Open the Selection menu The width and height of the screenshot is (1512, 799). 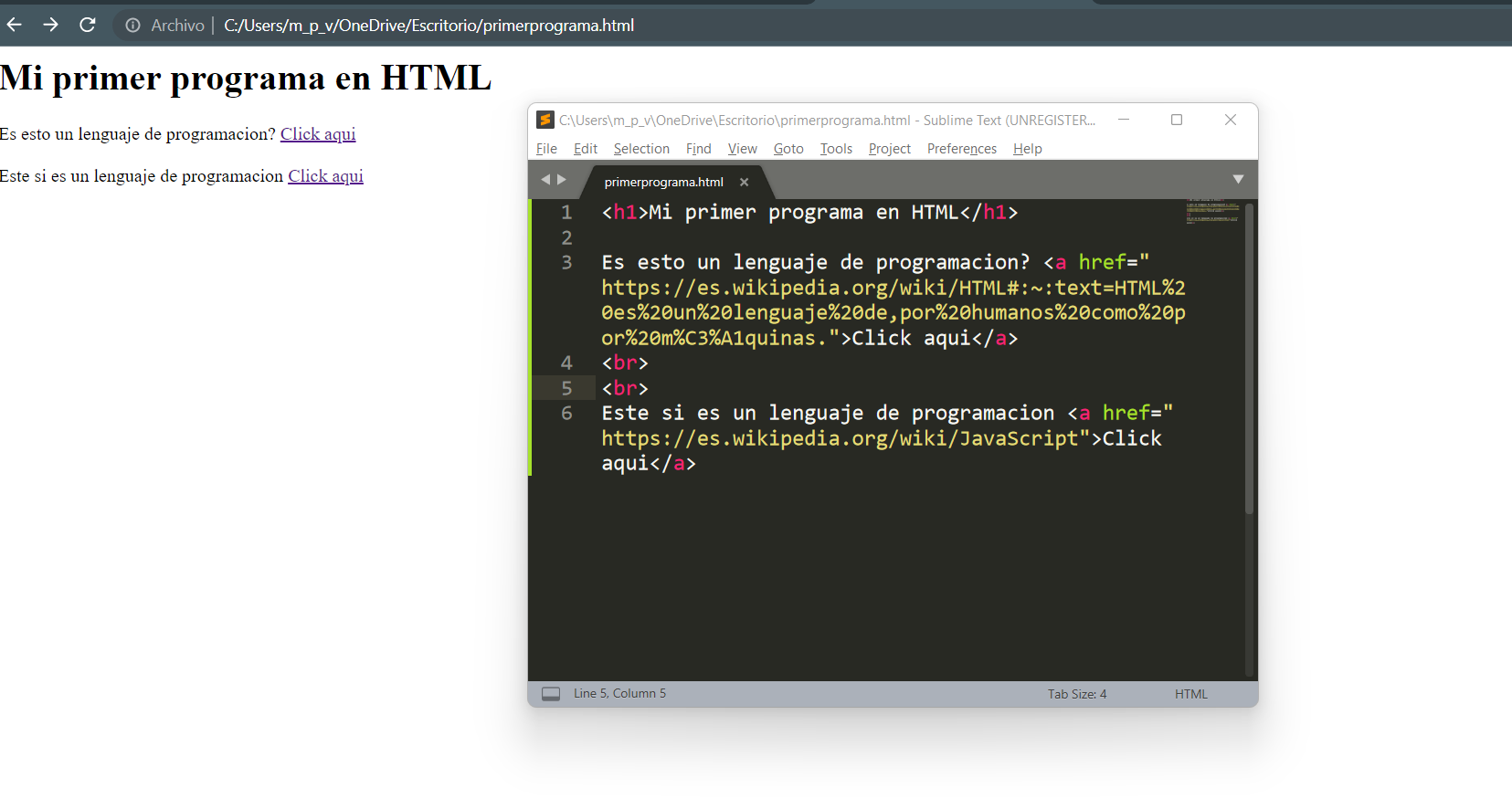click(641, 149)
